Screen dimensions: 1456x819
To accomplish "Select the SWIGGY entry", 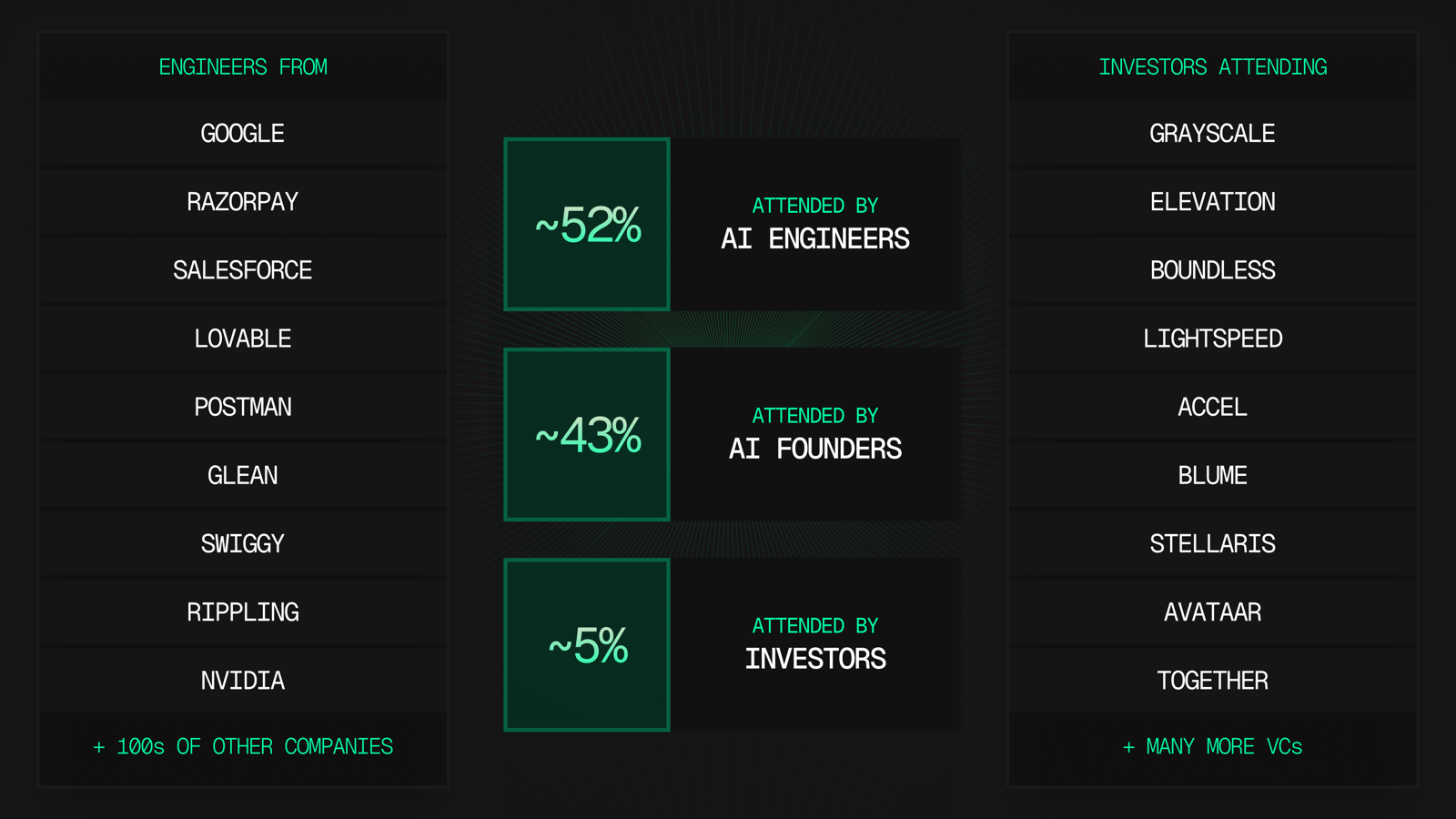I will point(242,544).
